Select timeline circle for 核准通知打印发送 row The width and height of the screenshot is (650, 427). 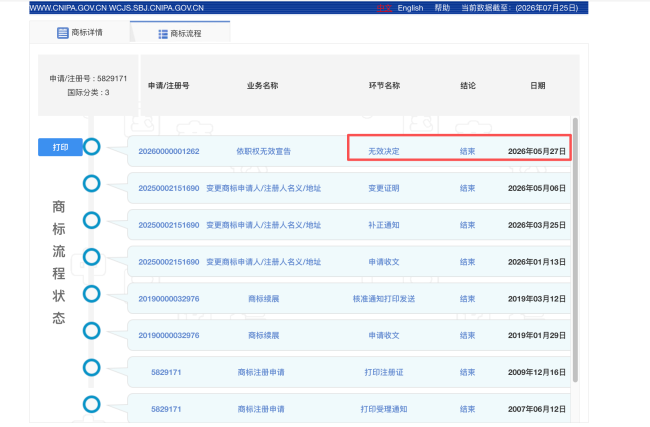click(92, 294)
